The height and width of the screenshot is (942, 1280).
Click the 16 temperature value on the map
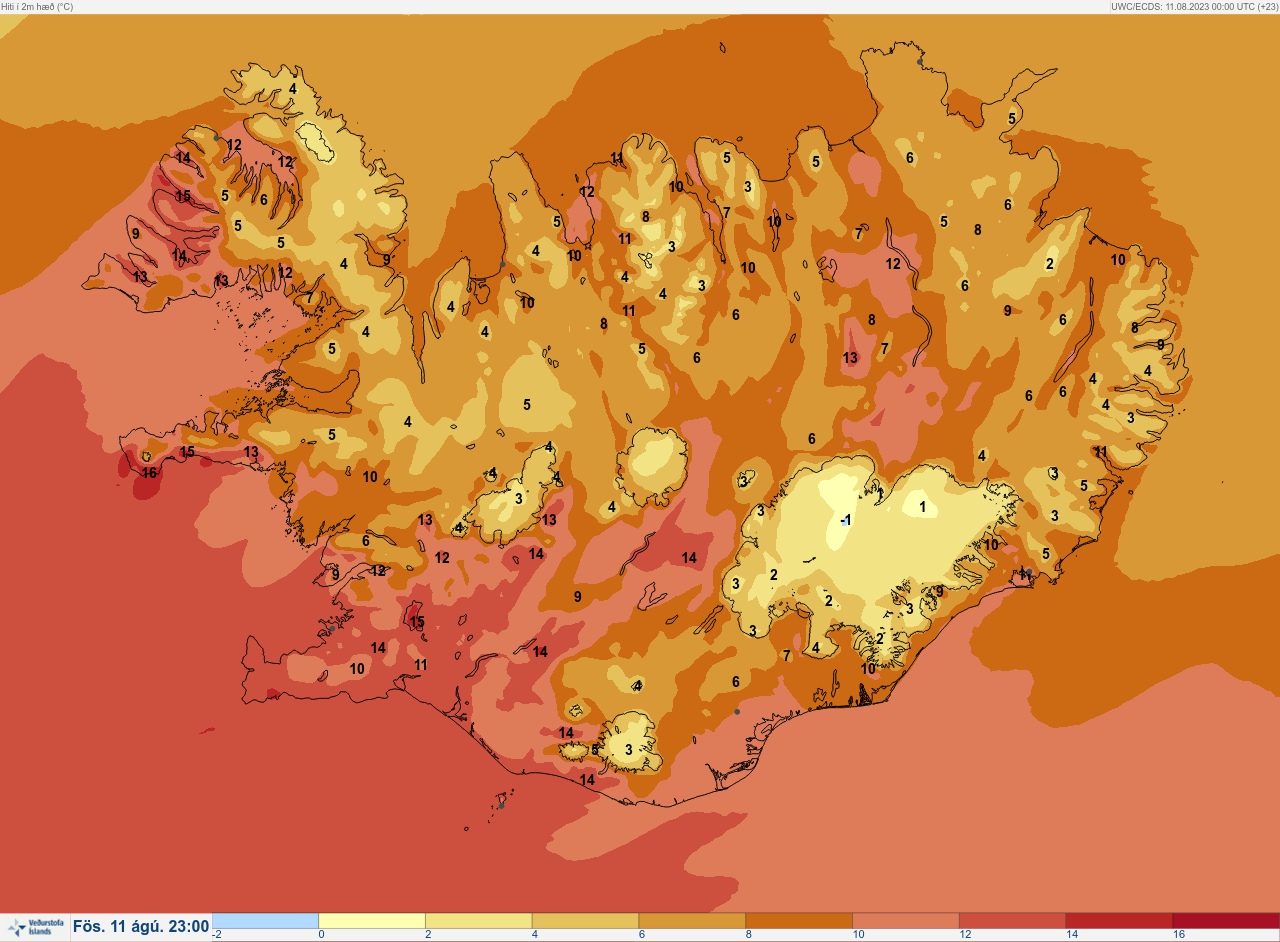click(x=149, y=472)
